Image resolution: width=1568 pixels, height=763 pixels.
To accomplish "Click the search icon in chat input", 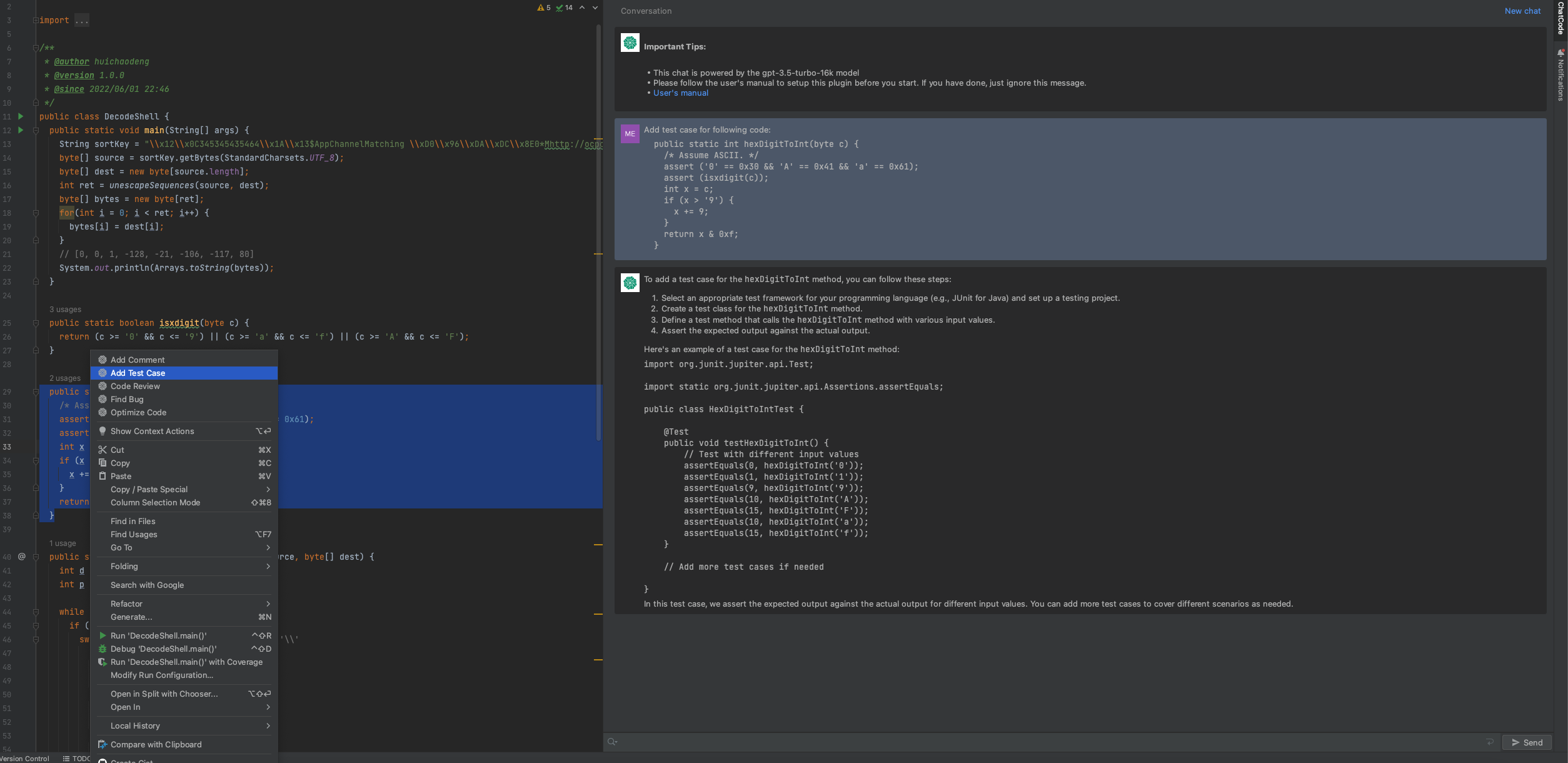I will pyautogui.click(x=612, y=742).
